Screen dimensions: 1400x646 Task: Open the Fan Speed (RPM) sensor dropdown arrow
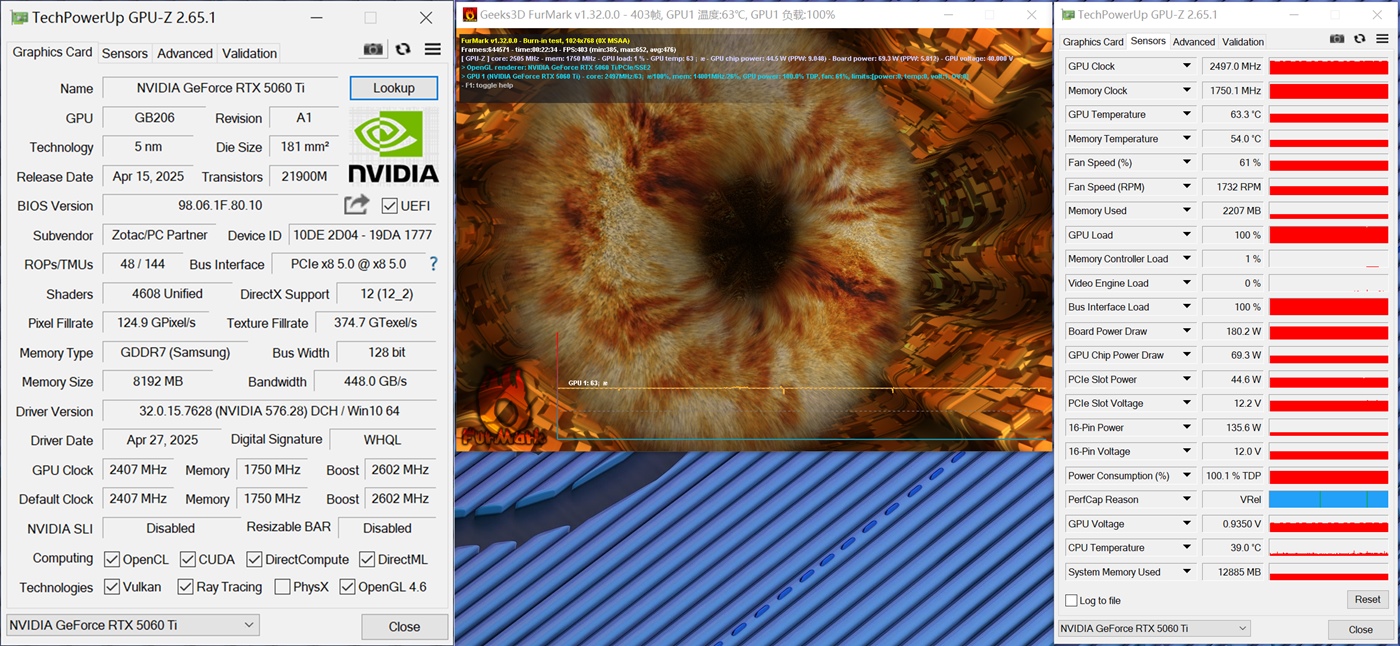(x=1187, y=186)
